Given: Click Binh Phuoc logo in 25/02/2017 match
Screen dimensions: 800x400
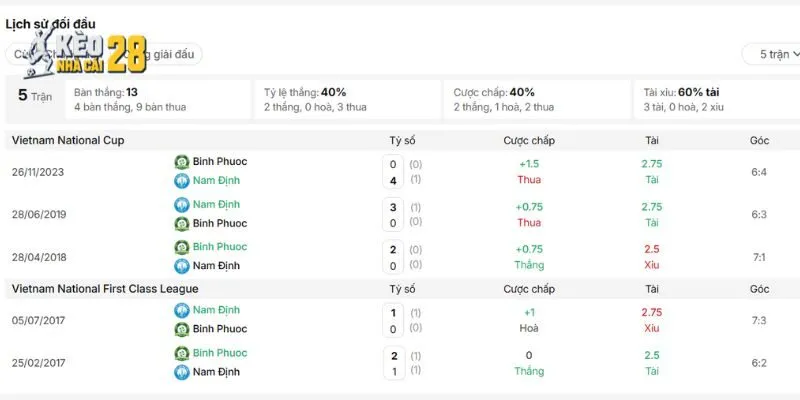Looking at the screenshot, I should point(182,353).
